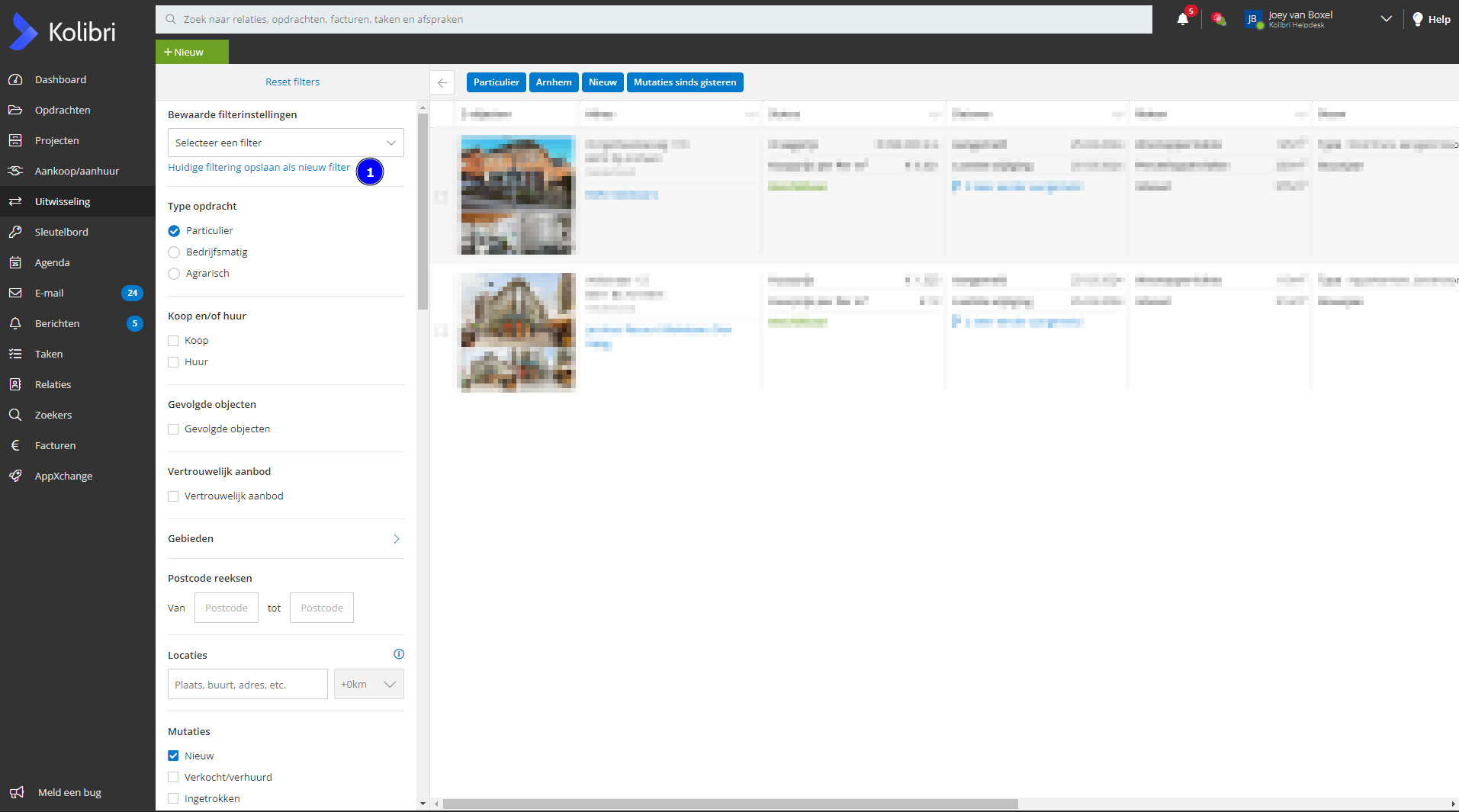The image size is (1459, 812).
Task: Enable the Gevolgde objecten checkbox
Action: click(173, 429)
